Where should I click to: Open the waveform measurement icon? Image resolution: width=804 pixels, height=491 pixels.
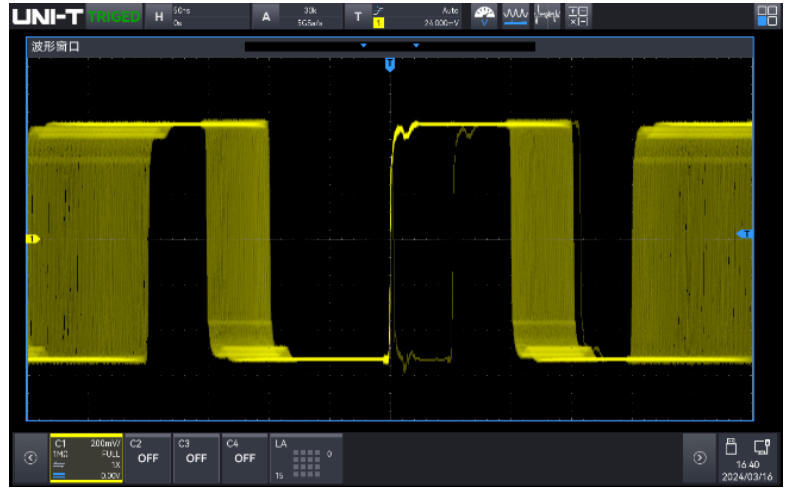click(x=516, y=16)
